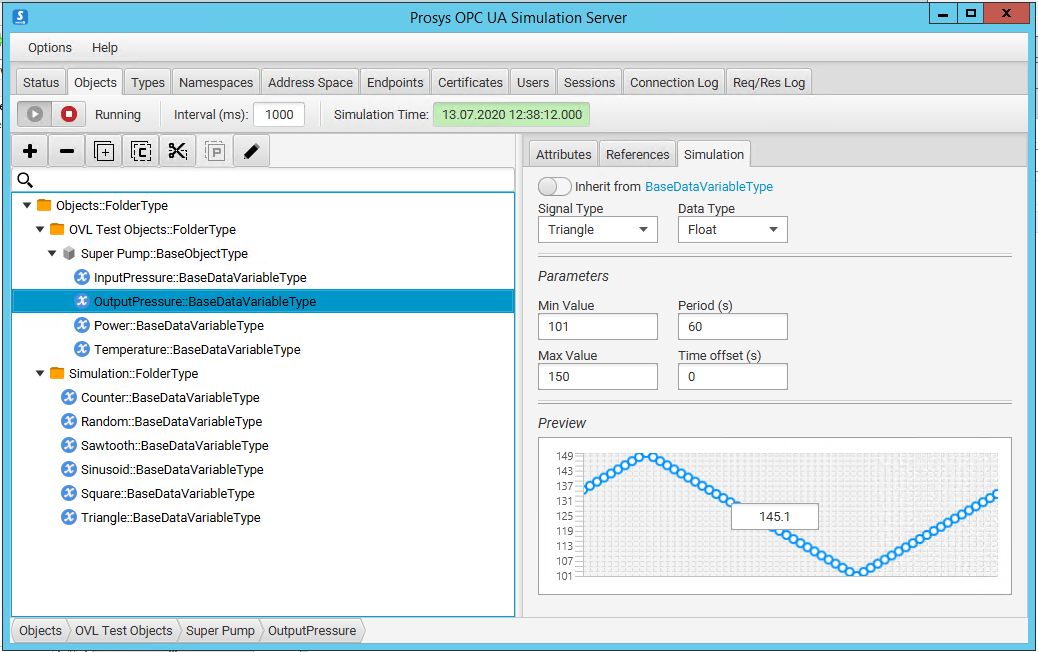
Task: Click the cube icon of Super Pump
Action: click(69, 254)
